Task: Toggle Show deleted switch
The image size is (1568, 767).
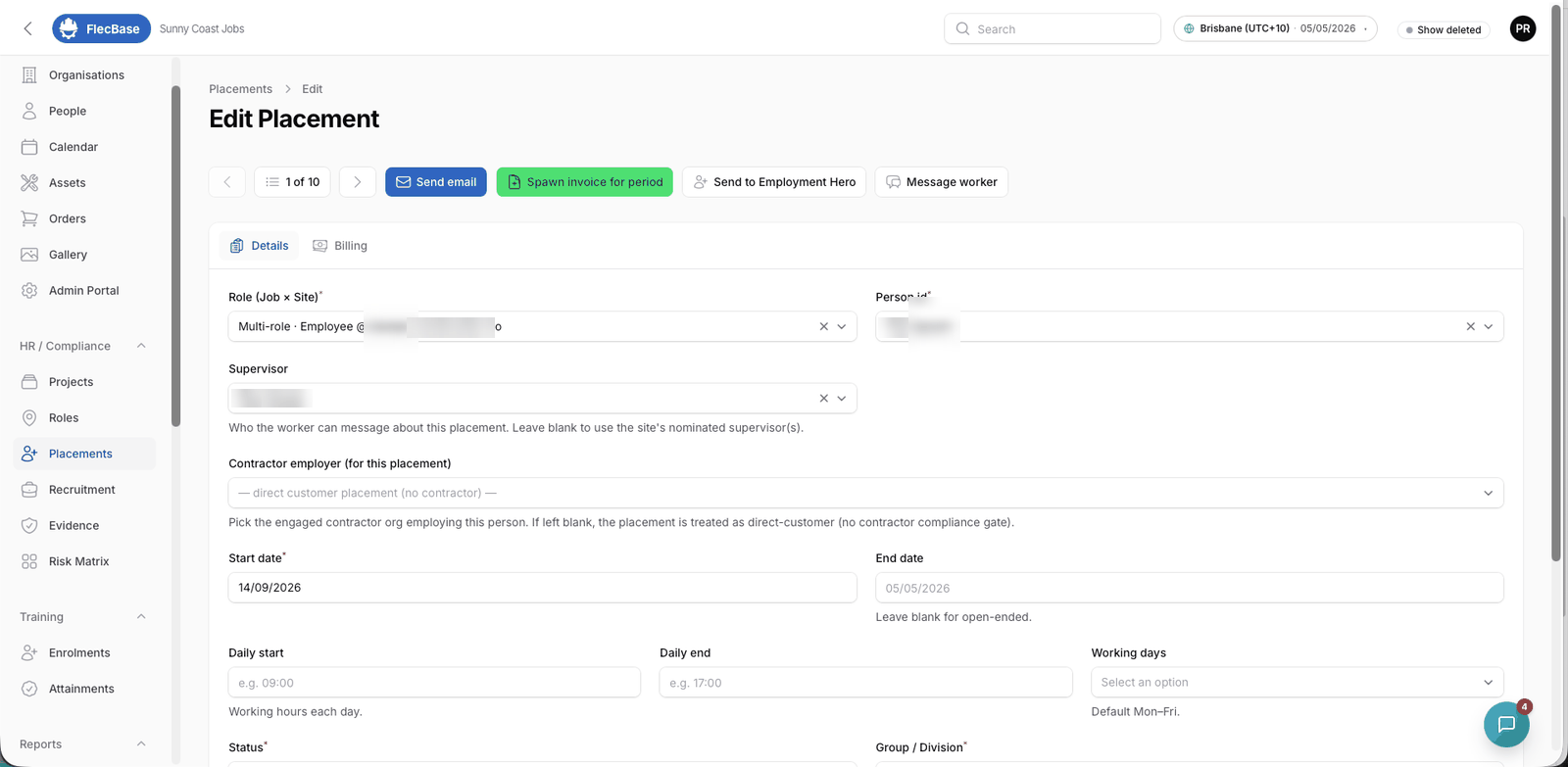Action: tap(1444, 29)
